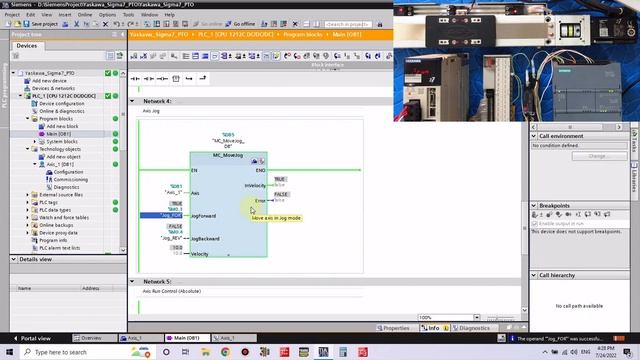Open Axis_1 Diagnostics
Screen dimensions: 640x360
pyautogui.click(x=66, y=187)
